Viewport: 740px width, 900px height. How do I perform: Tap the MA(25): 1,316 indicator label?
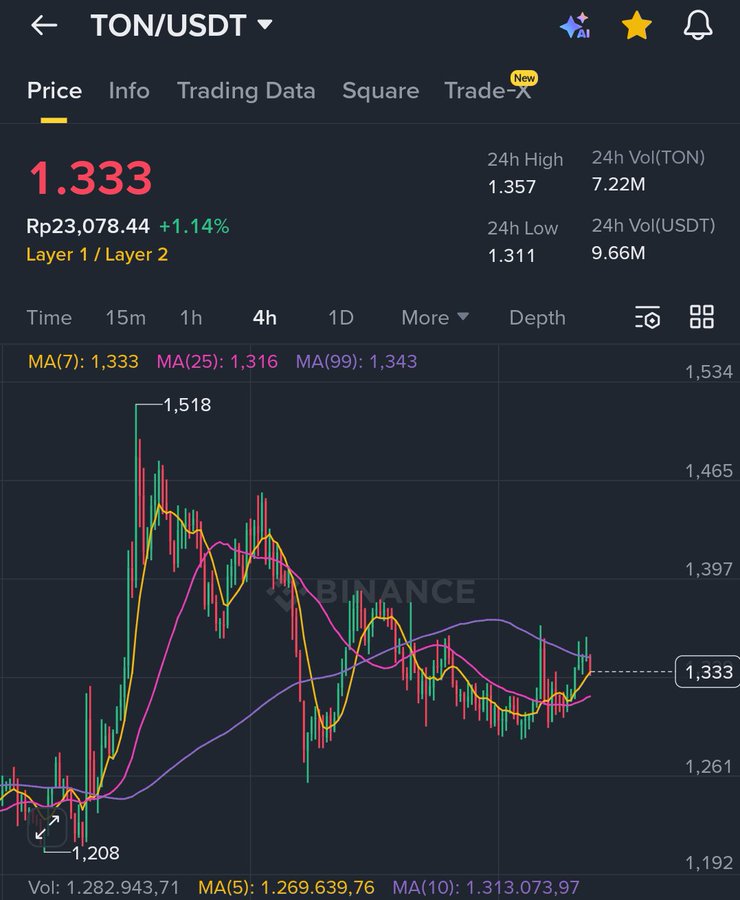[217, 362]
